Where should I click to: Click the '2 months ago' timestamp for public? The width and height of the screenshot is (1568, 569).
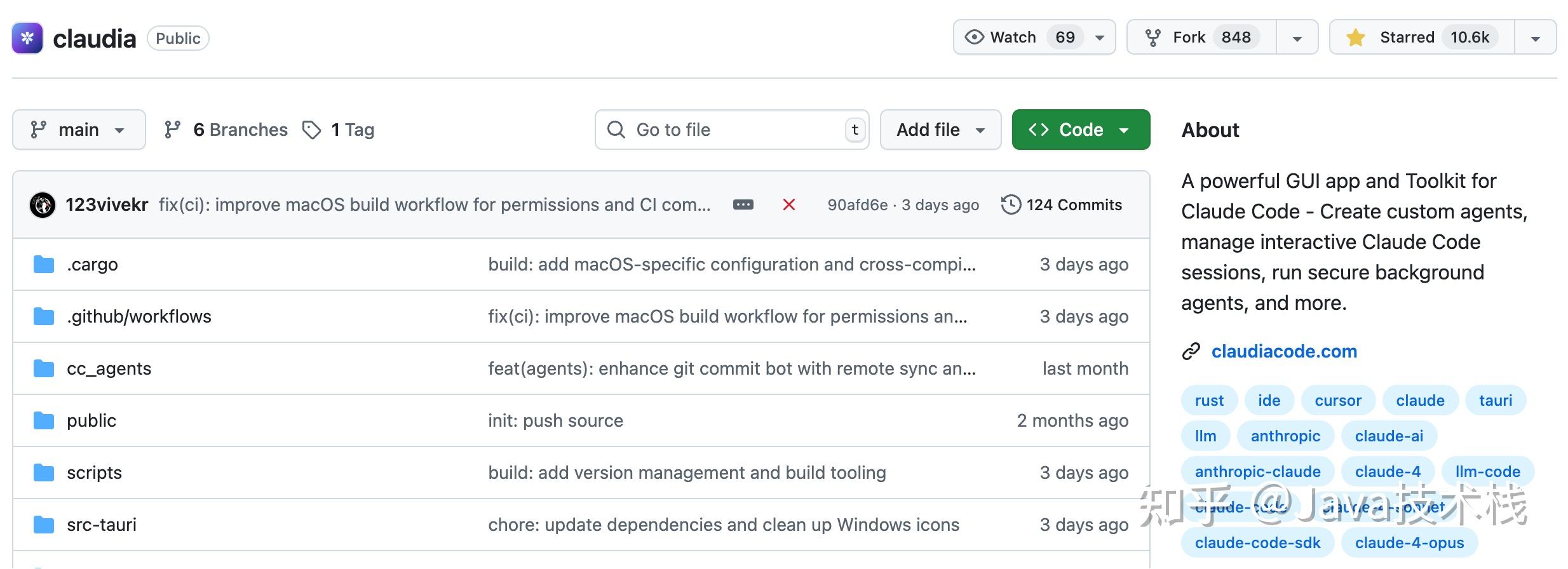[1072, 420]
